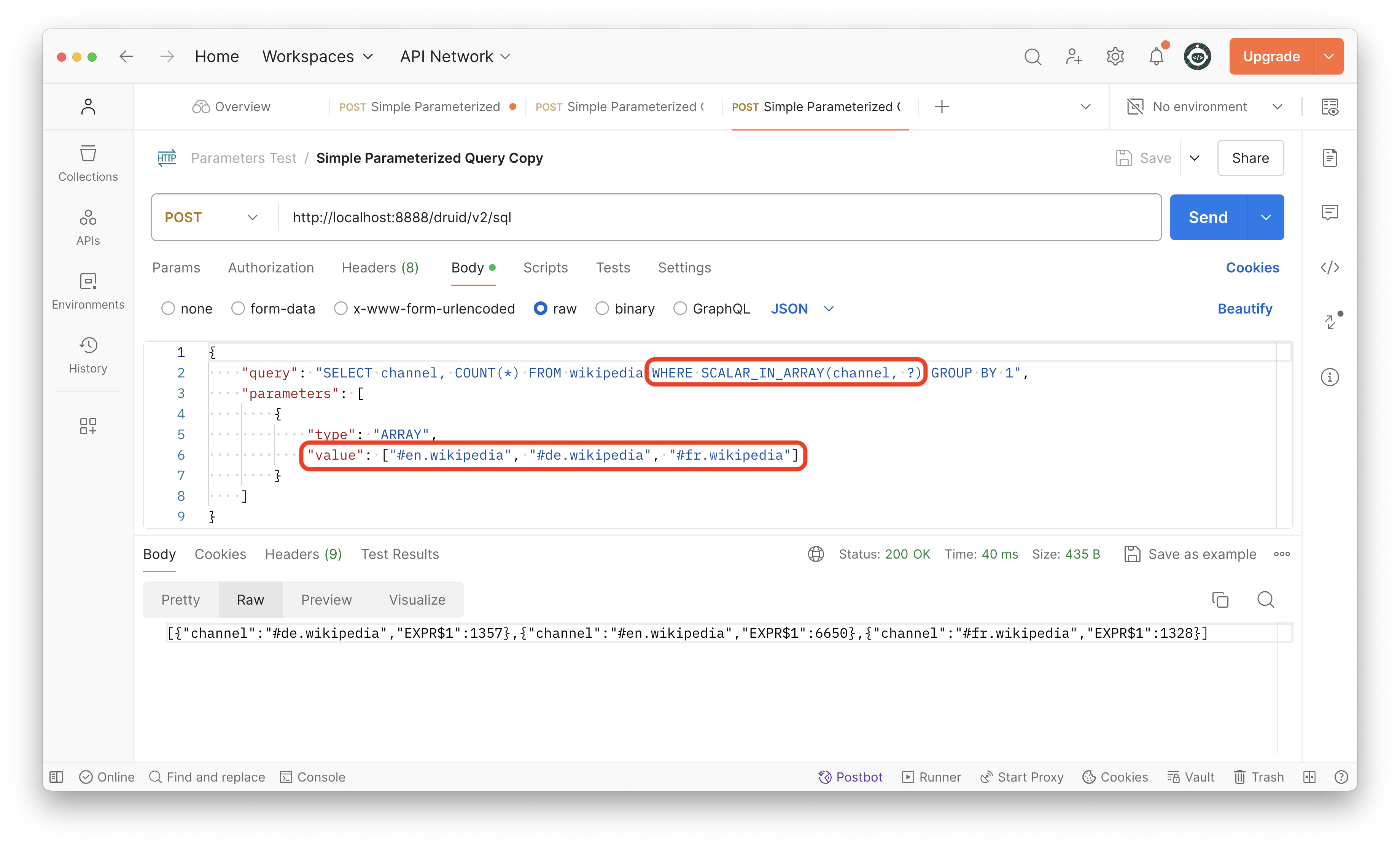Image resolution: width=1400 pixels, height=847 pixels.
Task: Switch to the Pretty response view
Action: [x=180, y=599]
